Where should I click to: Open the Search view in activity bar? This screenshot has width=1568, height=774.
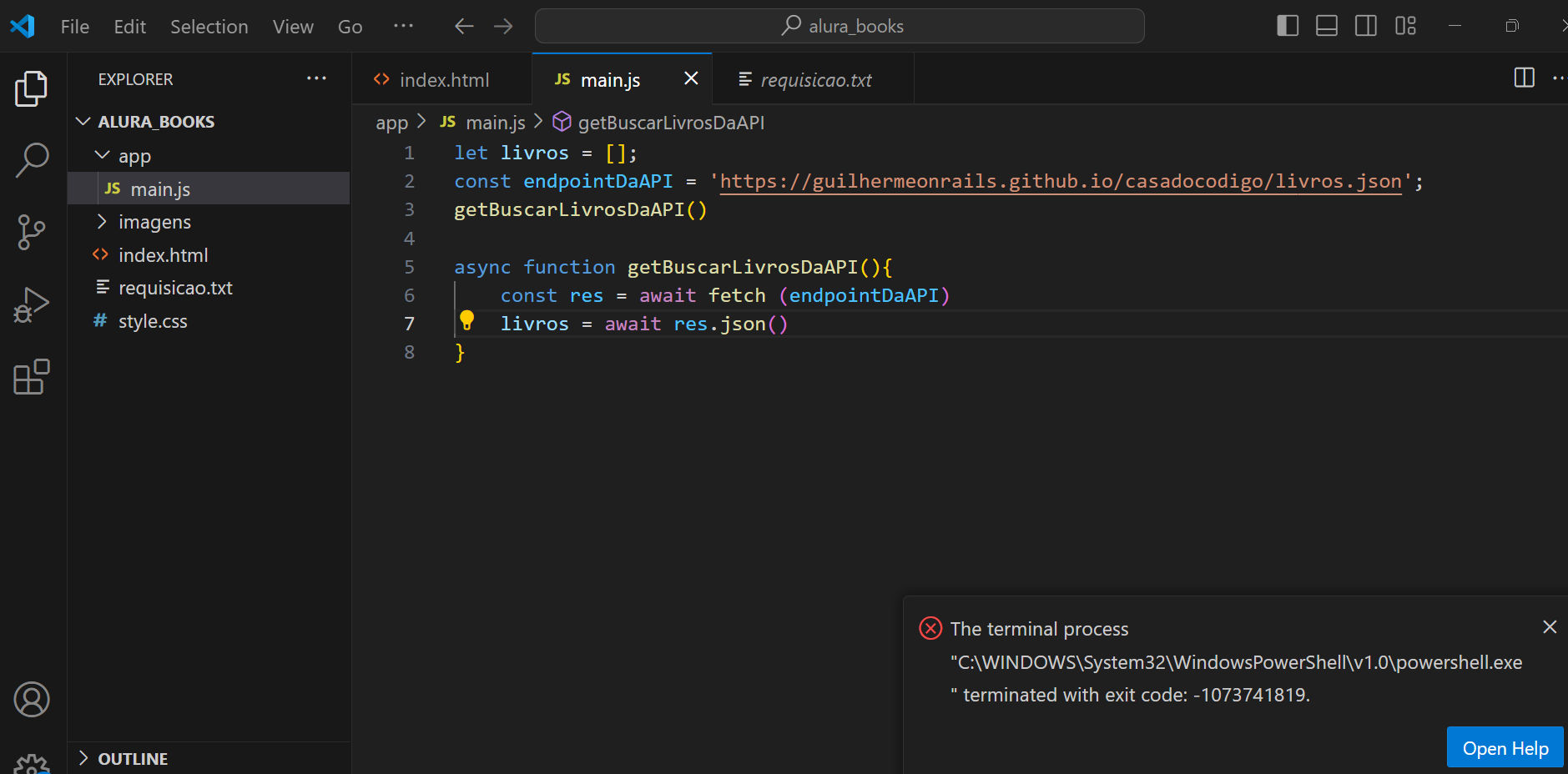point(32,160)
